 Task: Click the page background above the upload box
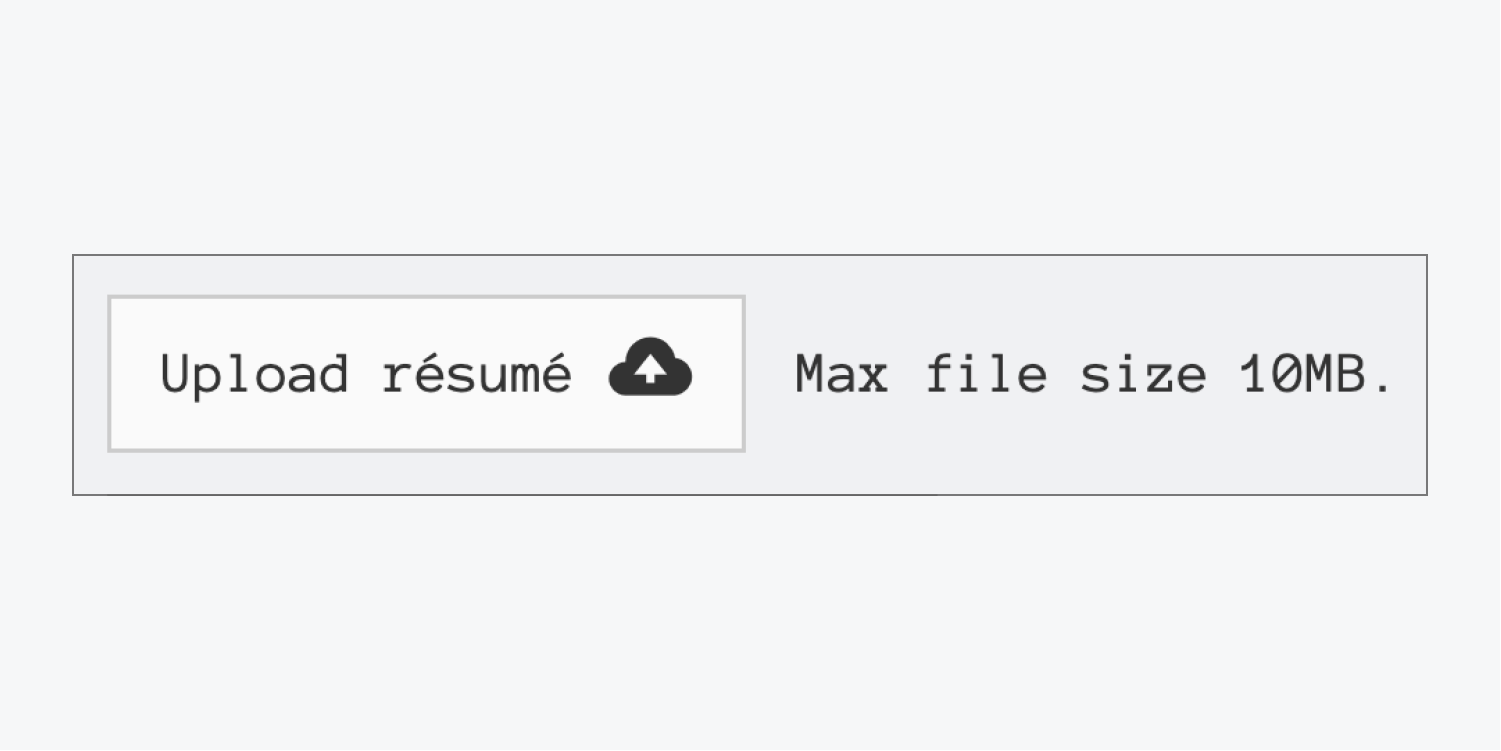750,127
